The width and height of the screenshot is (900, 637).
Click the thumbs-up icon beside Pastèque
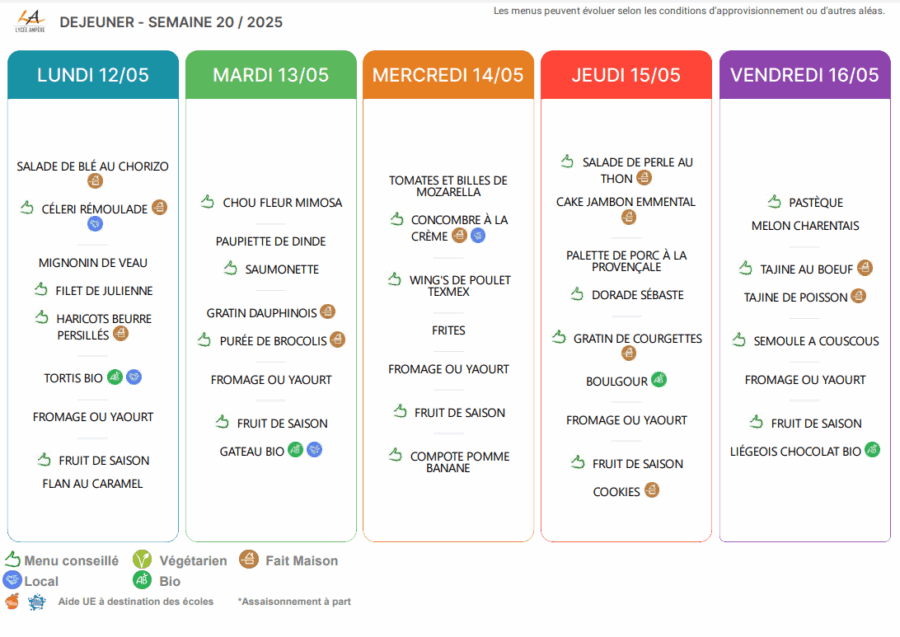tap(774, 201)
